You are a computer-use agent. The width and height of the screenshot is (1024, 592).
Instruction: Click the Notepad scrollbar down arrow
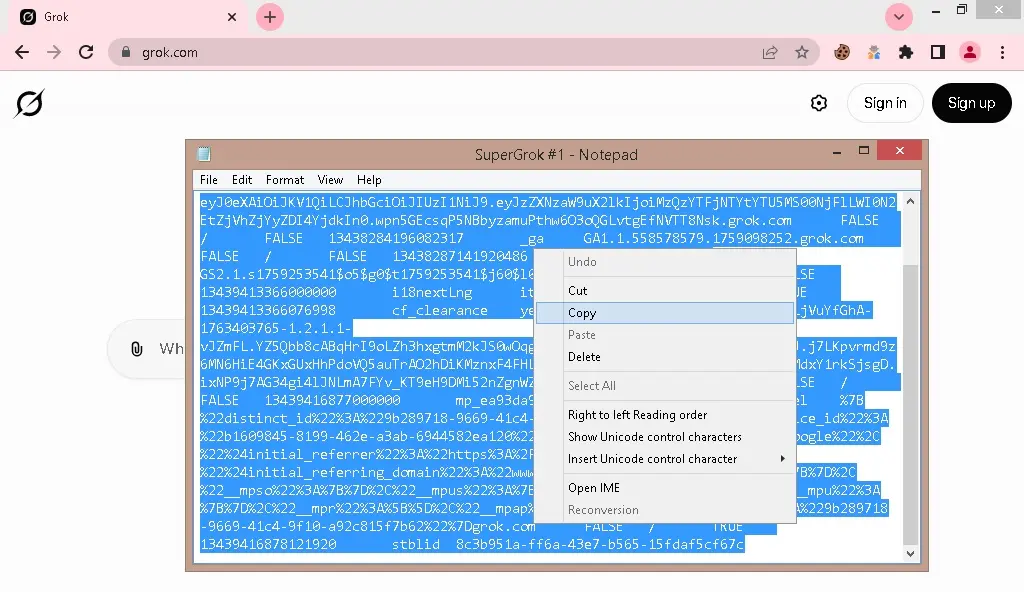(x=910, y=553)
